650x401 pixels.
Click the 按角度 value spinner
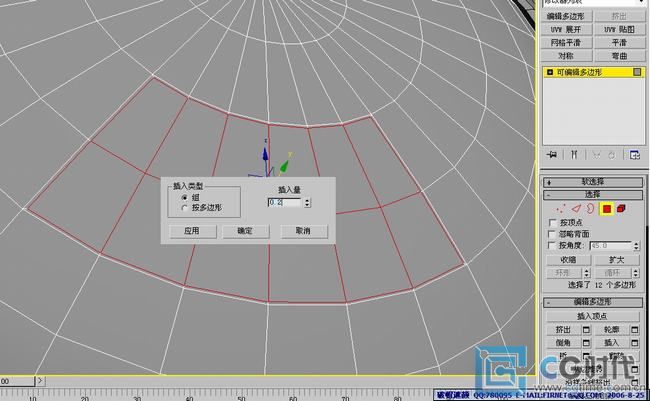[636, 246]
